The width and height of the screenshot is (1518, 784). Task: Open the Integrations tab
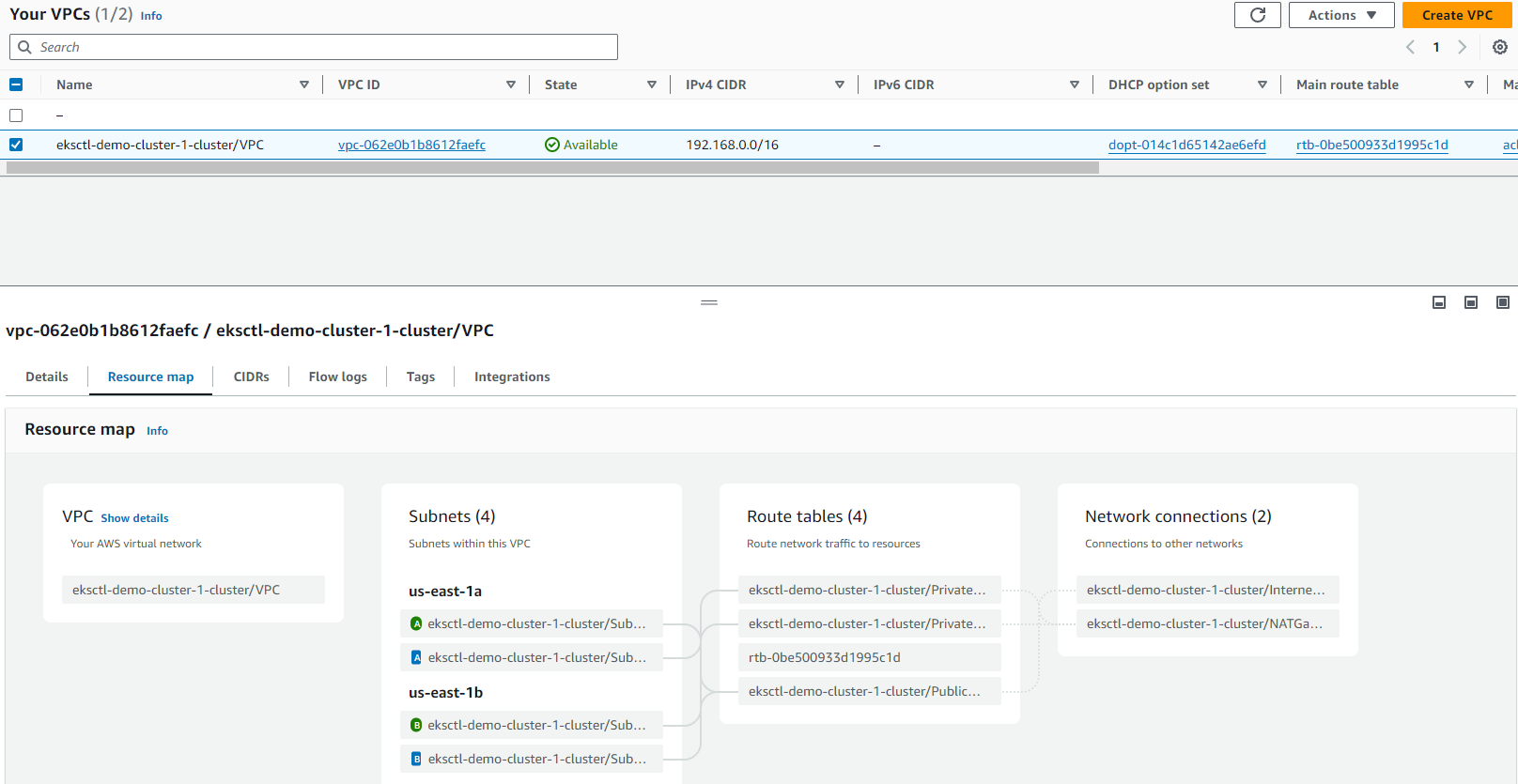pos(512,377)
